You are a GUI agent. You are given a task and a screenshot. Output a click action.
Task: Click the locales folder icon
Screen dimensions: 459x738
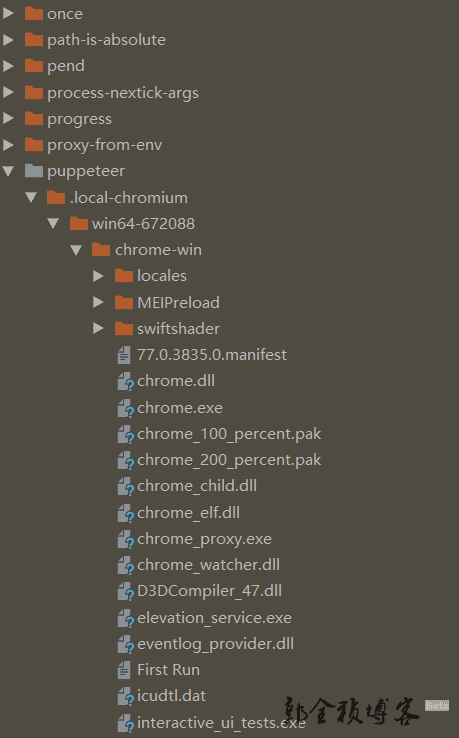tap(123, 275)
